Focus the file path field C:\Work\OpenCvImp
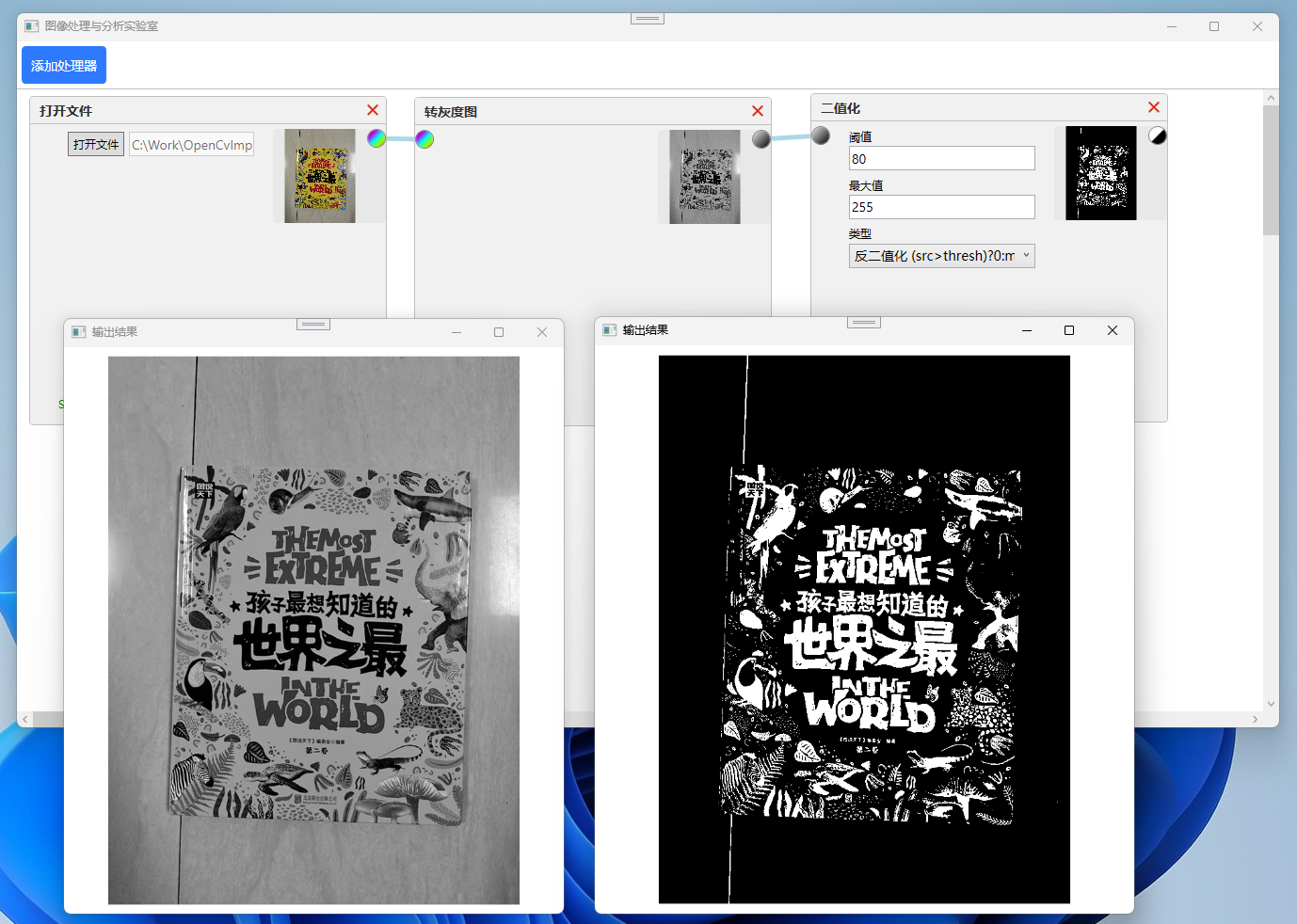The image size is (1297, 924). point(192,145)
